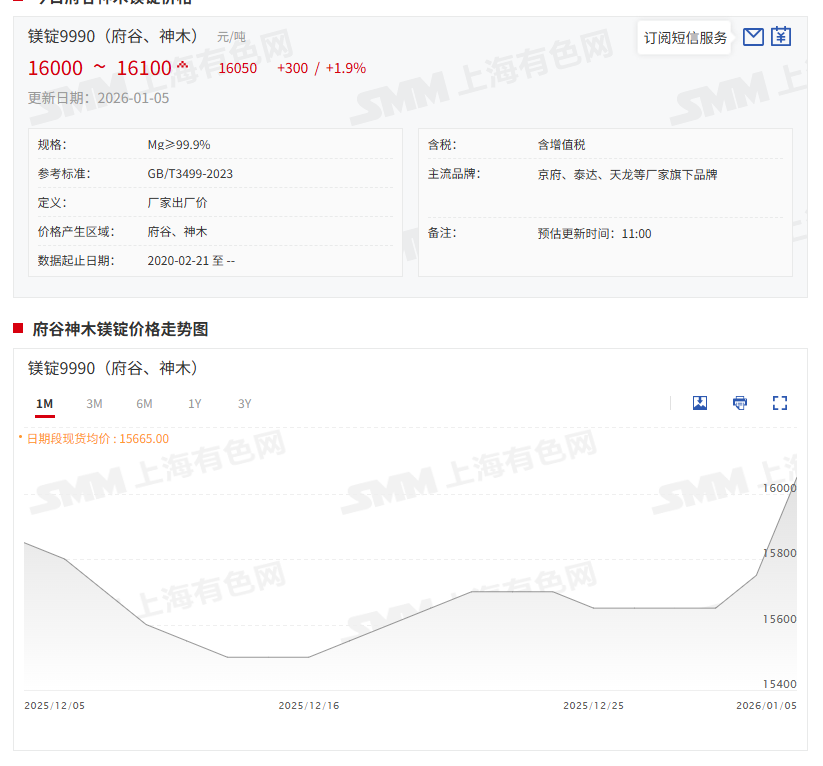Click the 日期段现货均价 average price label
The height and width of the screenshot is (766, 823).
[x=97, y=439]
